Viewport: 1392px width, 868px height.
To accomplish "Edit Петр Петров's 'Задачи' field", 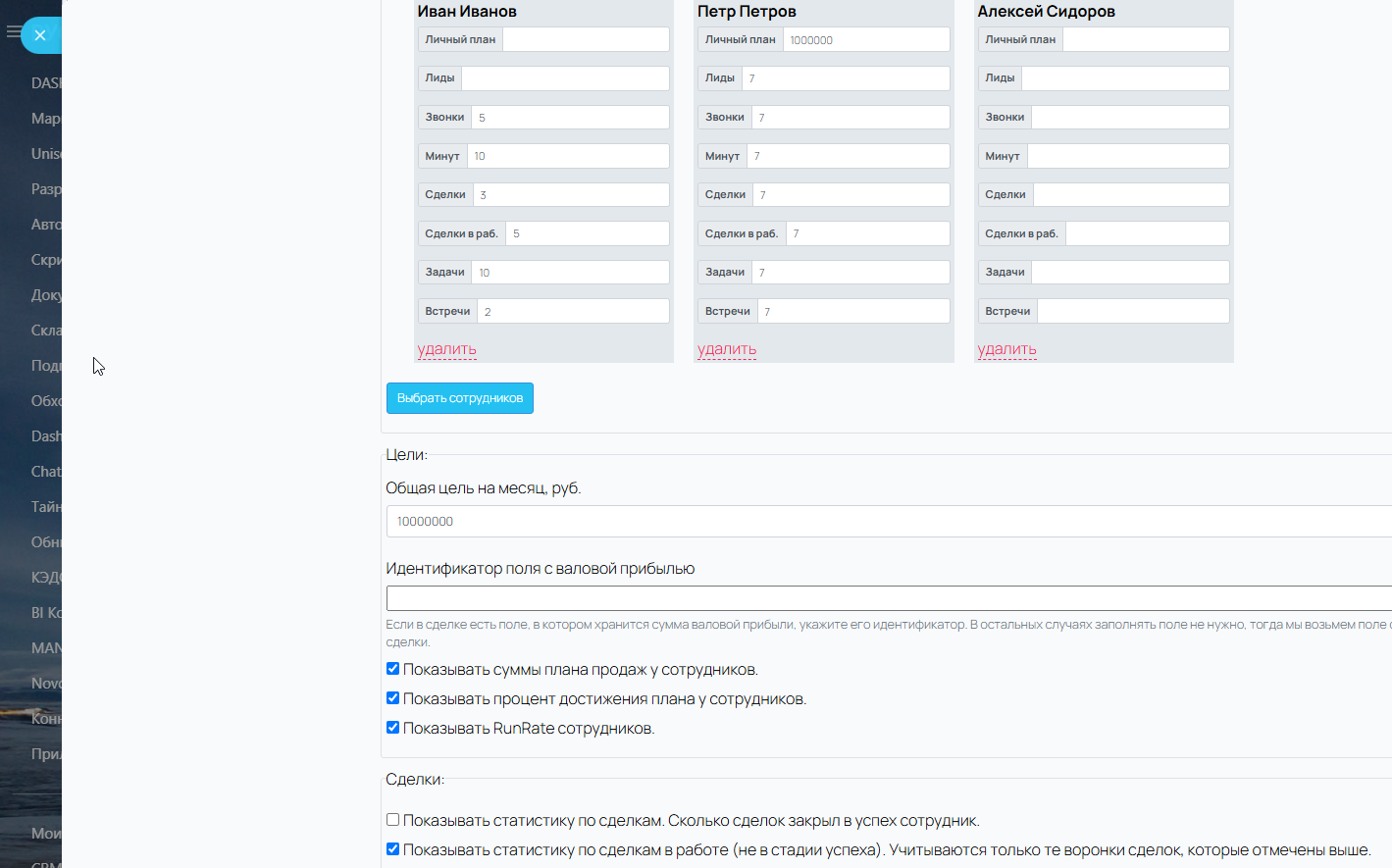I will 851,272.
